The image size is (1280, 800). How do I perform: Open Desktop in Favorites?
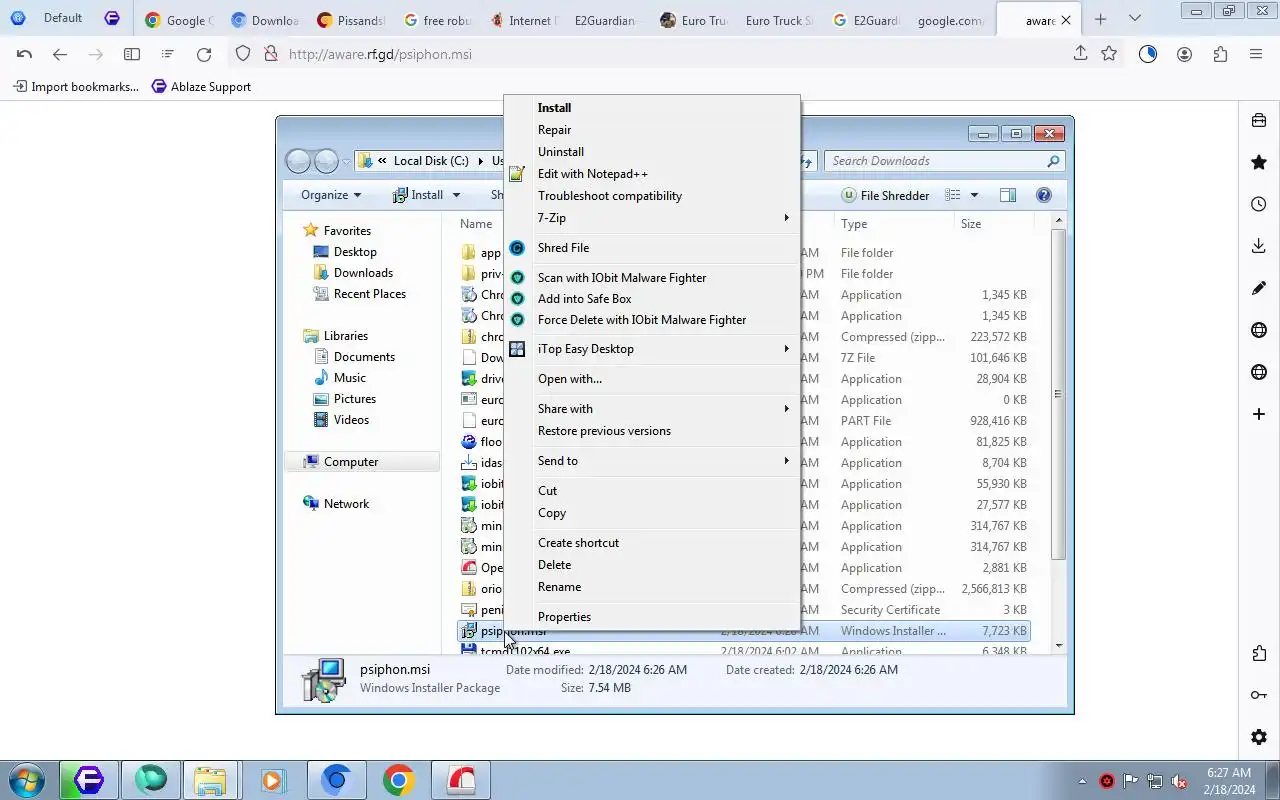(355, 252)
